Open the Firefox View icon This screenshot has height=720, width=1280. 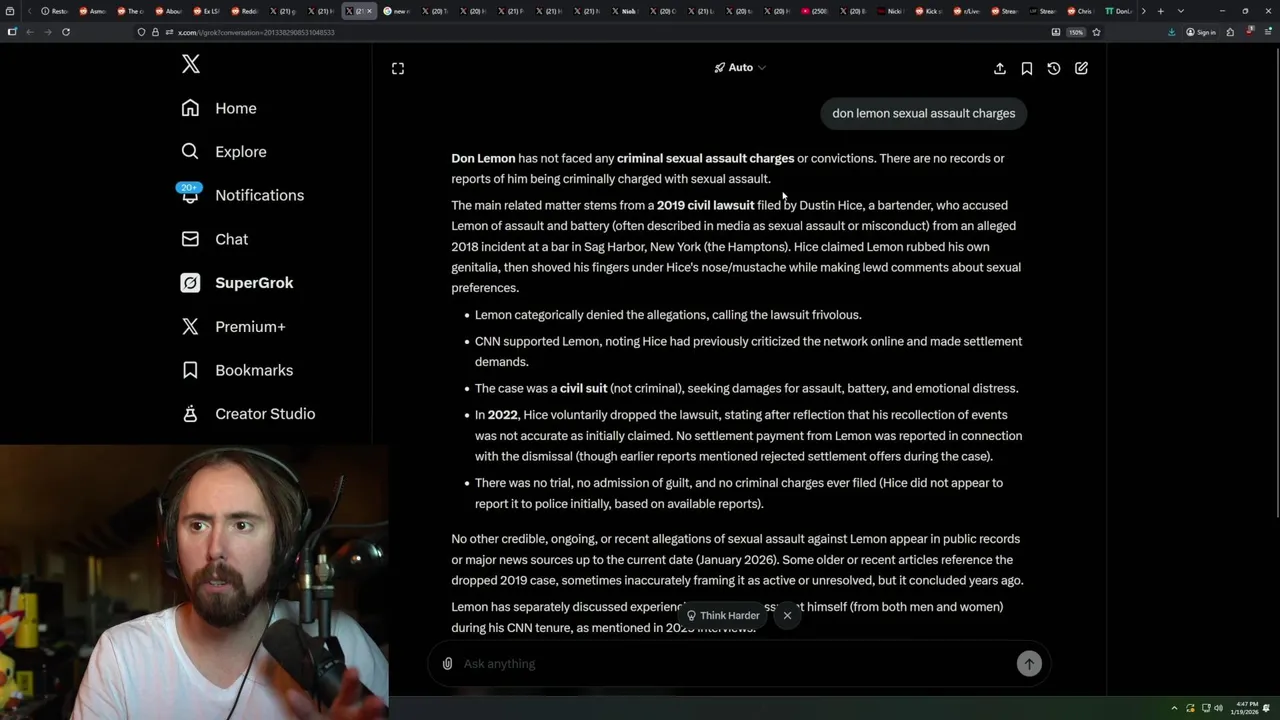(10, 11)
